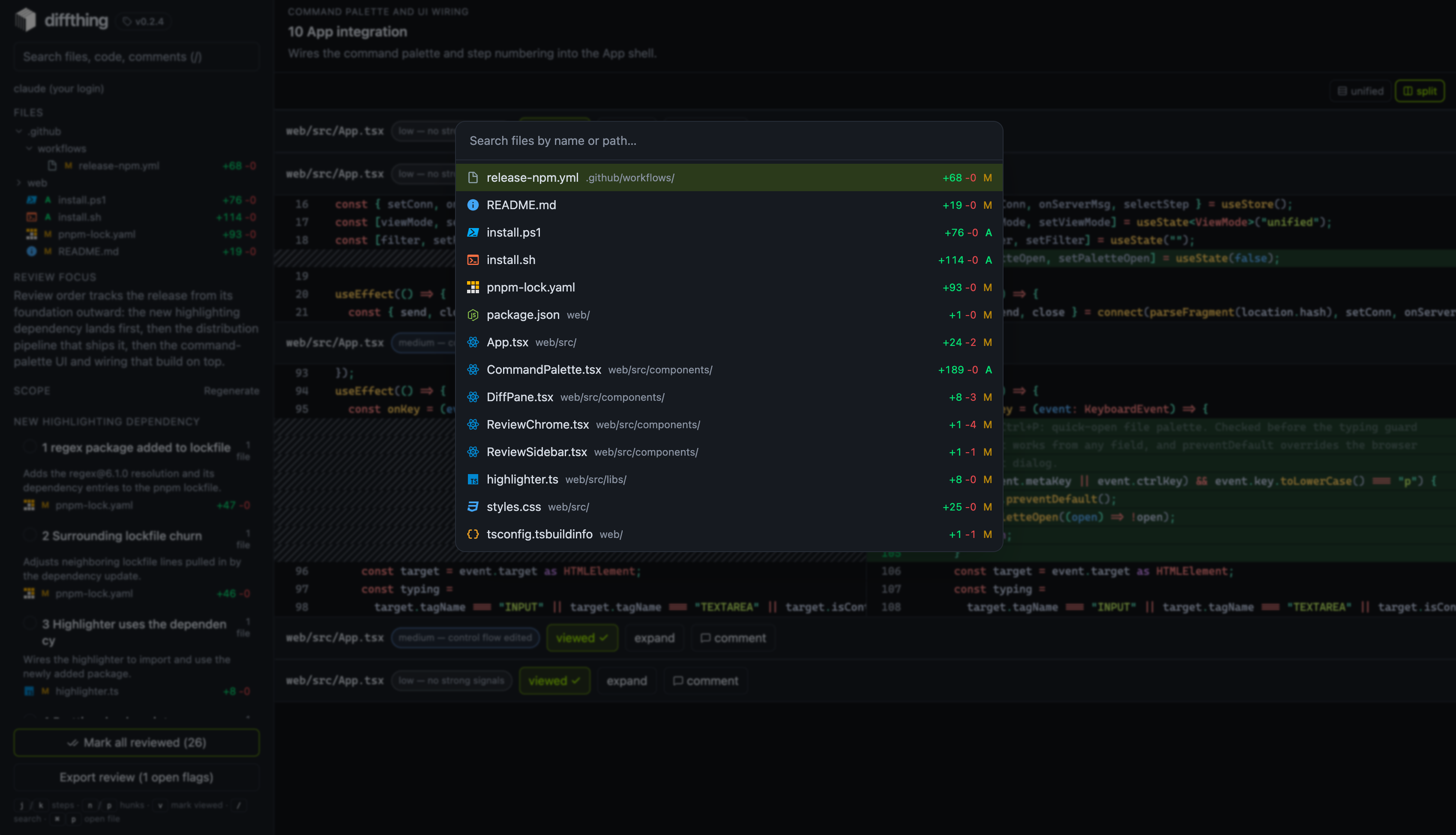
Task: Click Regenerate next to SCOPE
Action: 231,391
